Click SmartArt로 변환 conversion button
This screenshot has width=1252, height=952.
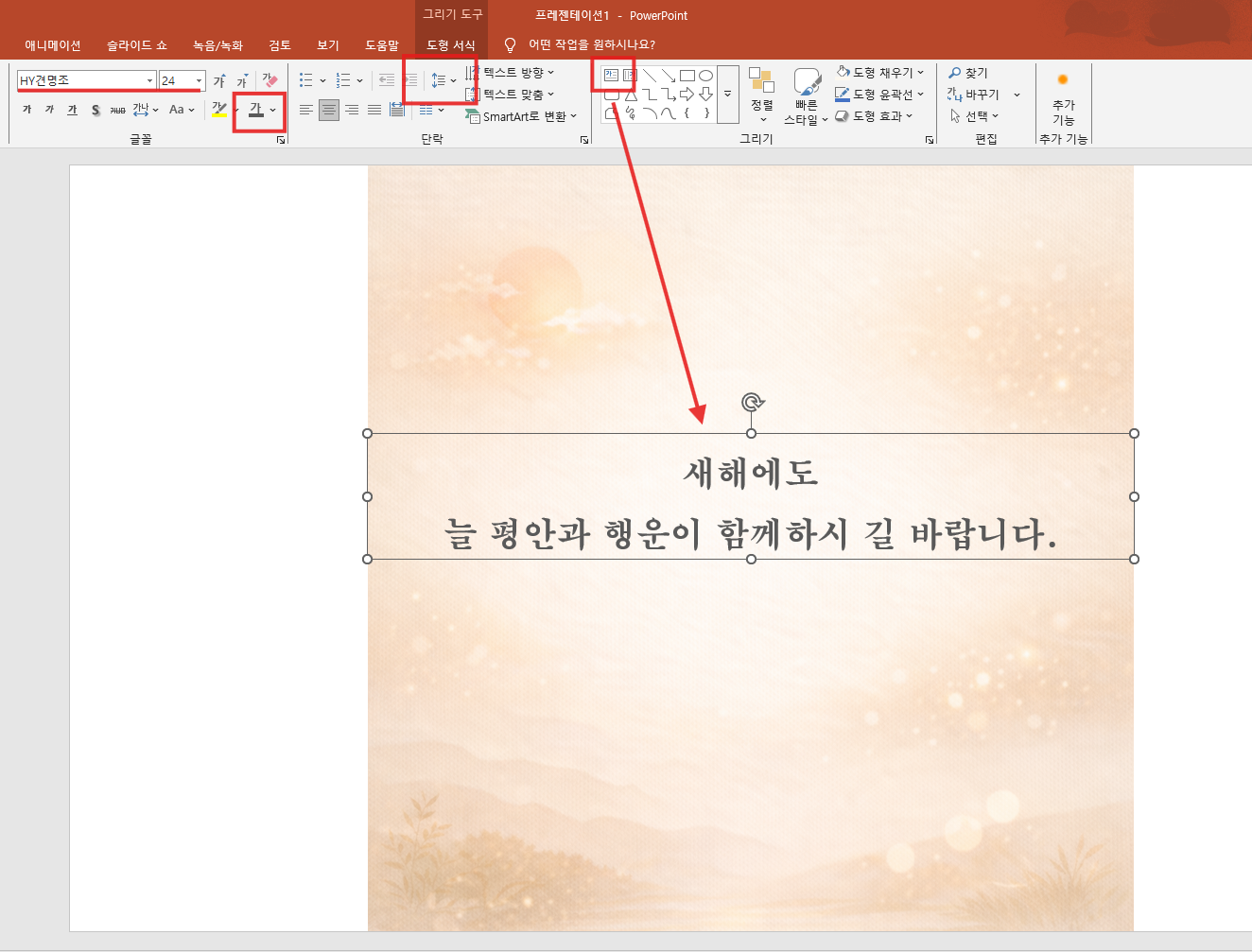tap(520, 116)
